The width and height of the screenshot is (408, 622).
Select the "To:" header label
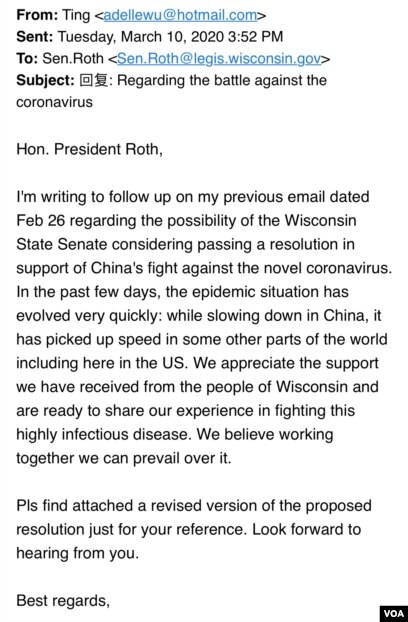click(x=27, y=59)
